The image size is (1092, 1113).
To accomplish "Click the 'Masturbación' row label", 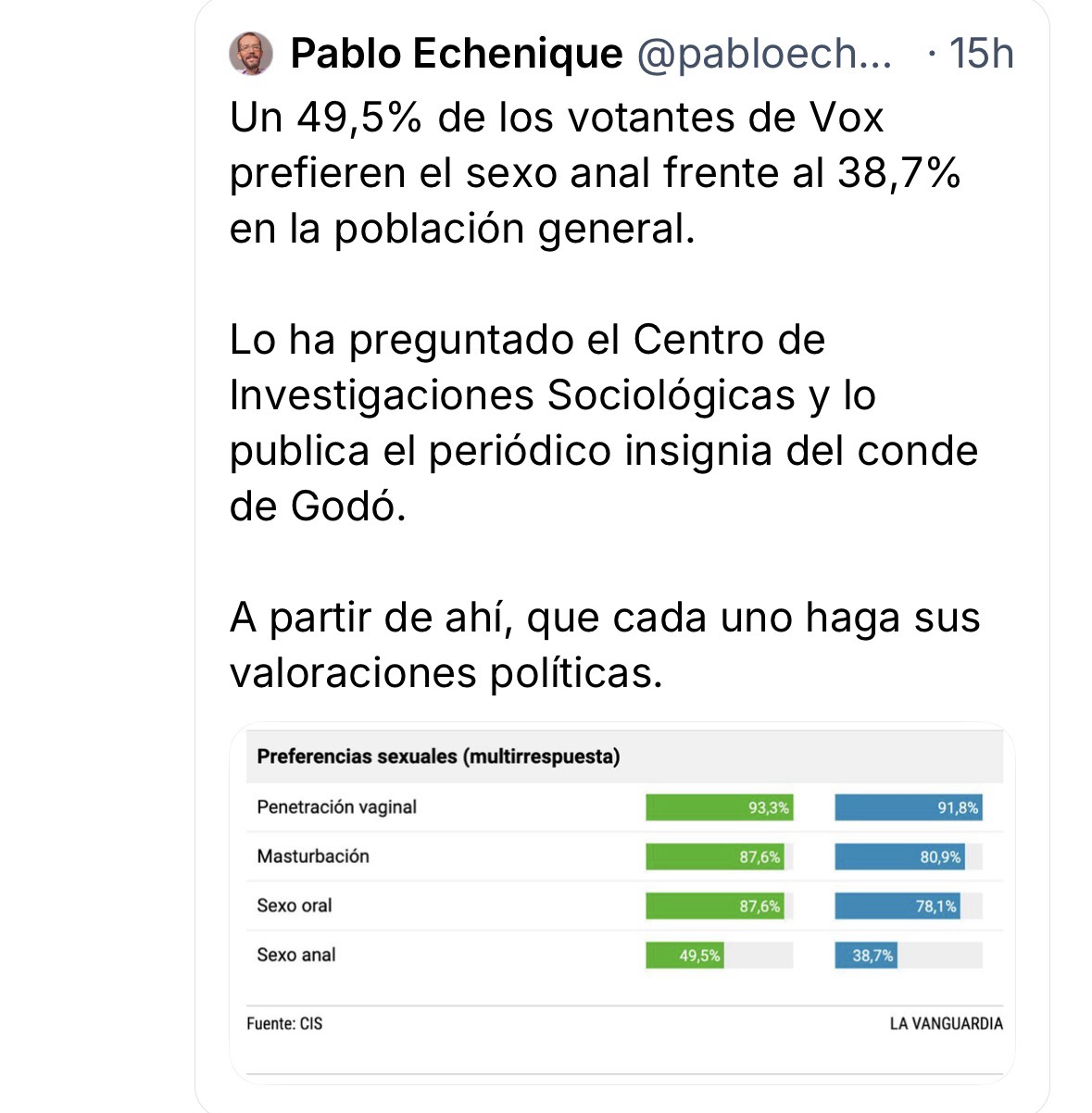I will (312, 857).
